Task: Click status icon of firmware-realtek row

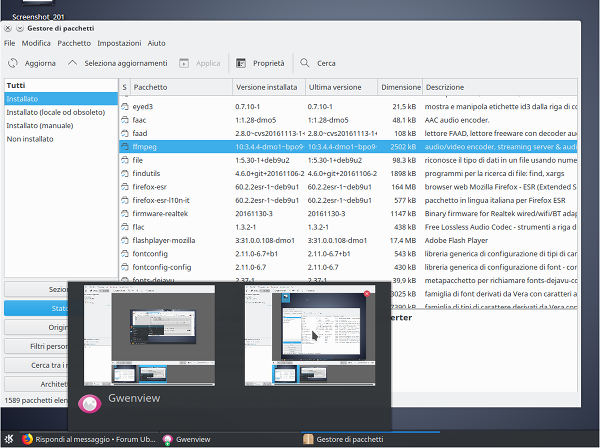Action: coord(125,213)
